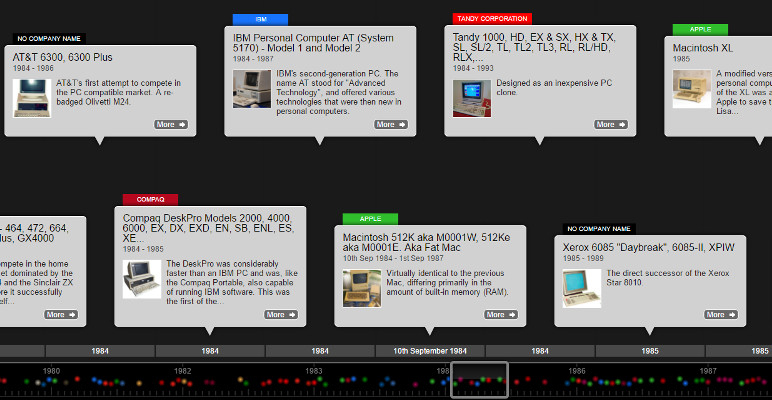Click the 1985 marker under Xerox 6085

[650, 351]
